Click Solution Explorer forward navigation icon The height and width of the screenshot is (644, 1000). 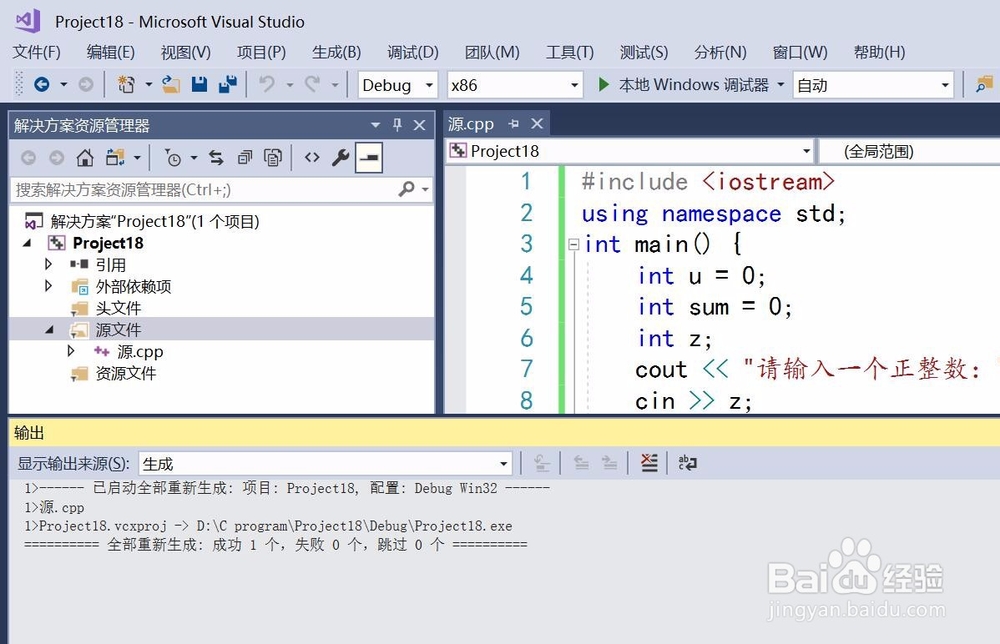(x=57, y=157)
